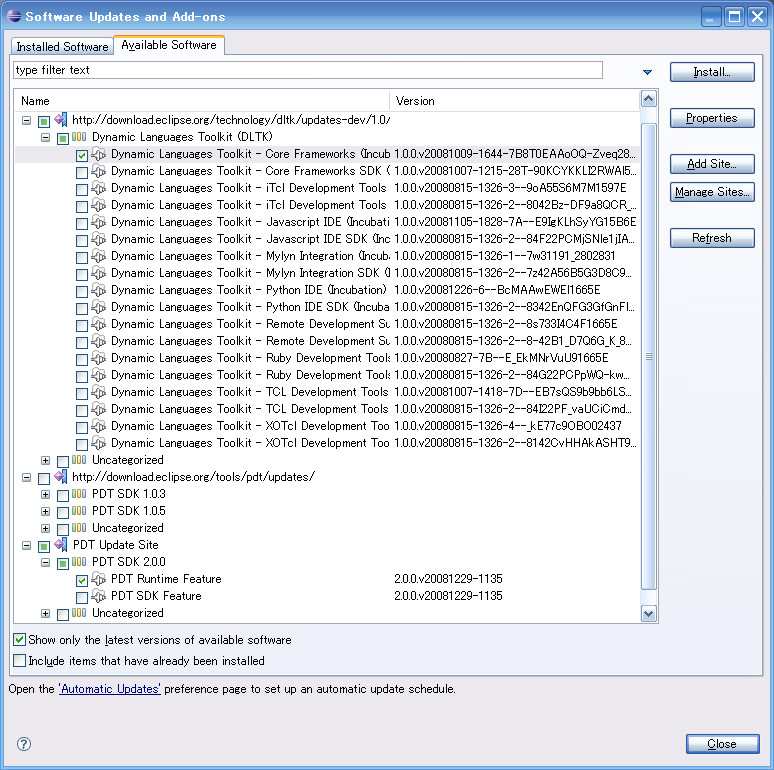
Task: Click the Core Frameworks SDK feature icon
Action: [99, 171]
